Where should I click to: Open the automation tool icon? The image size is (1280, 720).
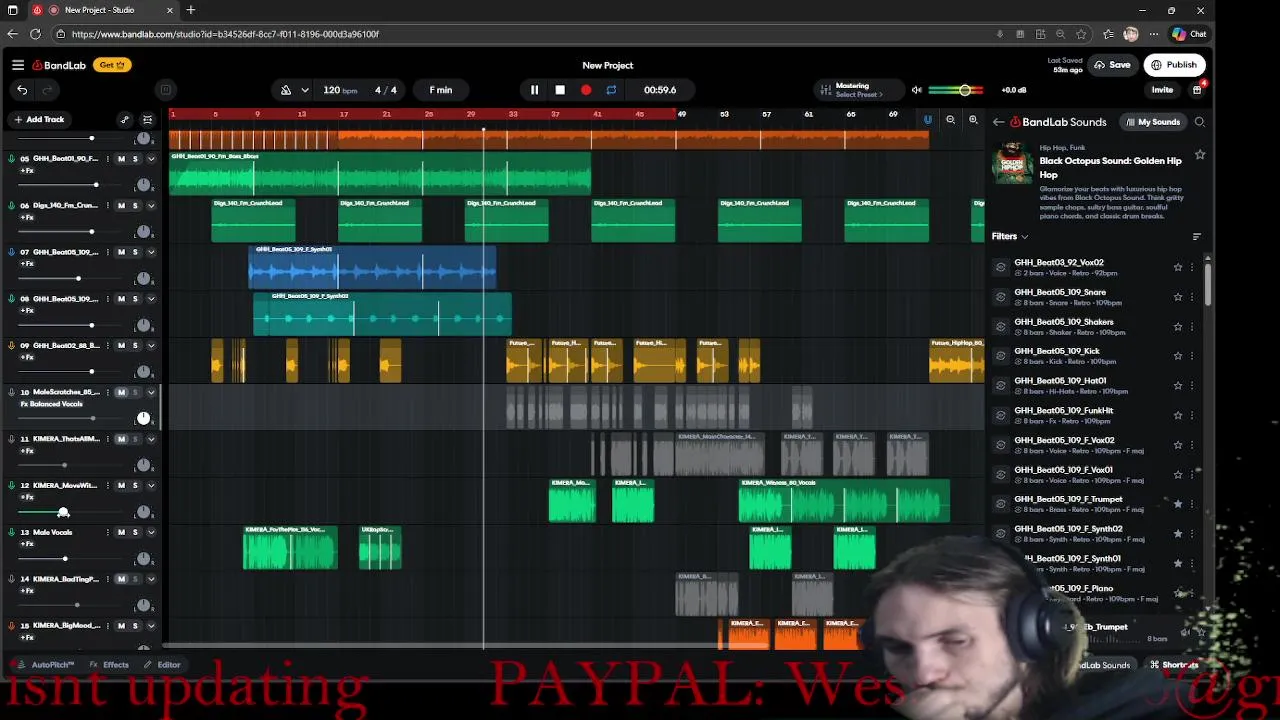[125, 119]
